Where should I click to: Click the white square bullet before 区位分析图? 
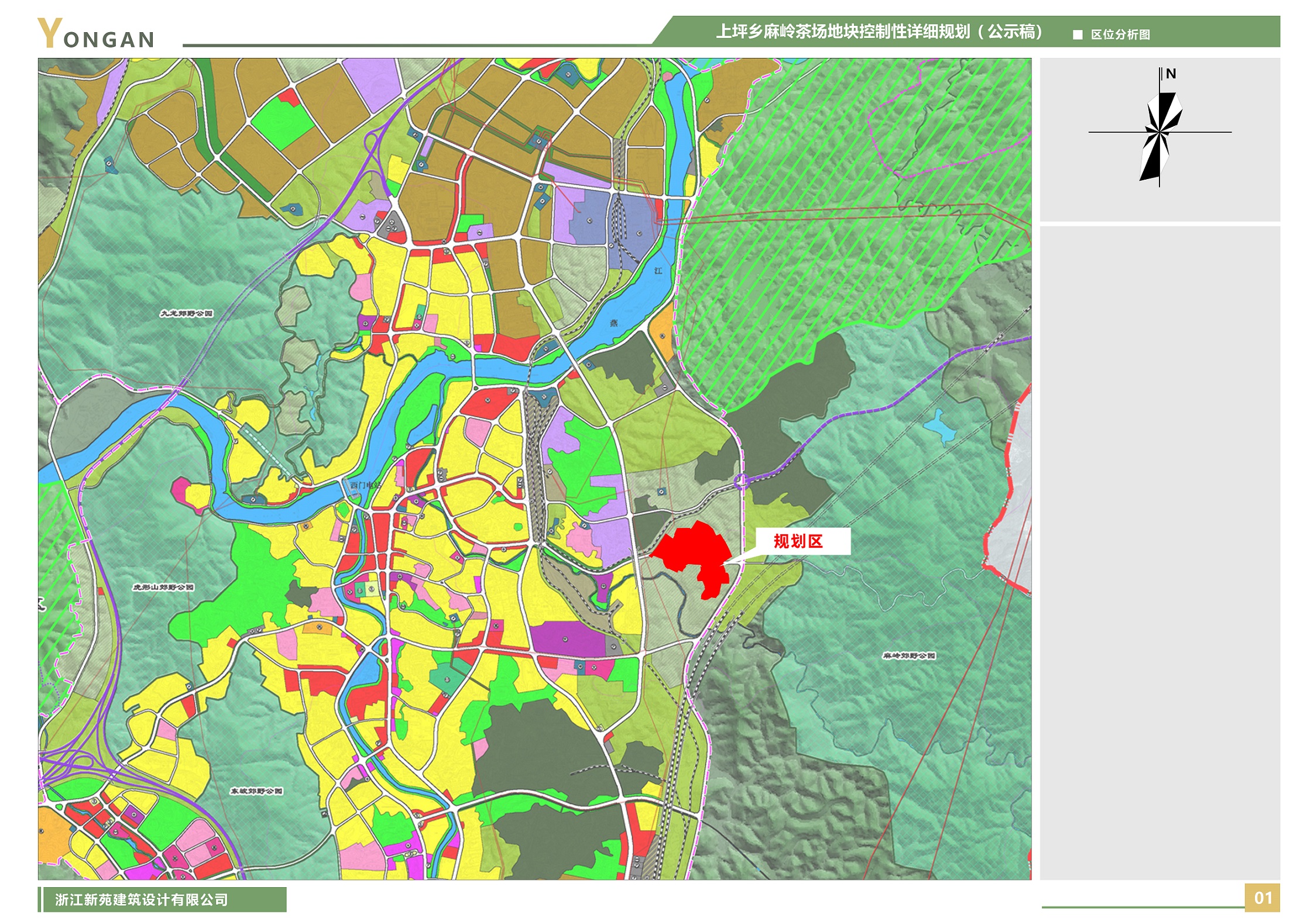1078,35
